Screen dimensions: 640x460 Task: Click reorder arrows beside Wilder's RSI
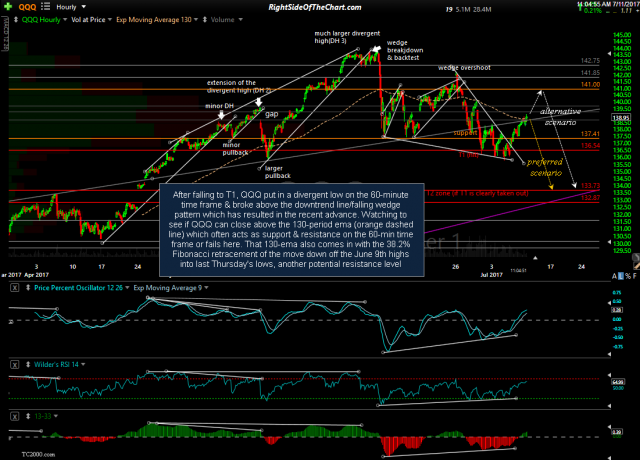click(x=28, y=364)
